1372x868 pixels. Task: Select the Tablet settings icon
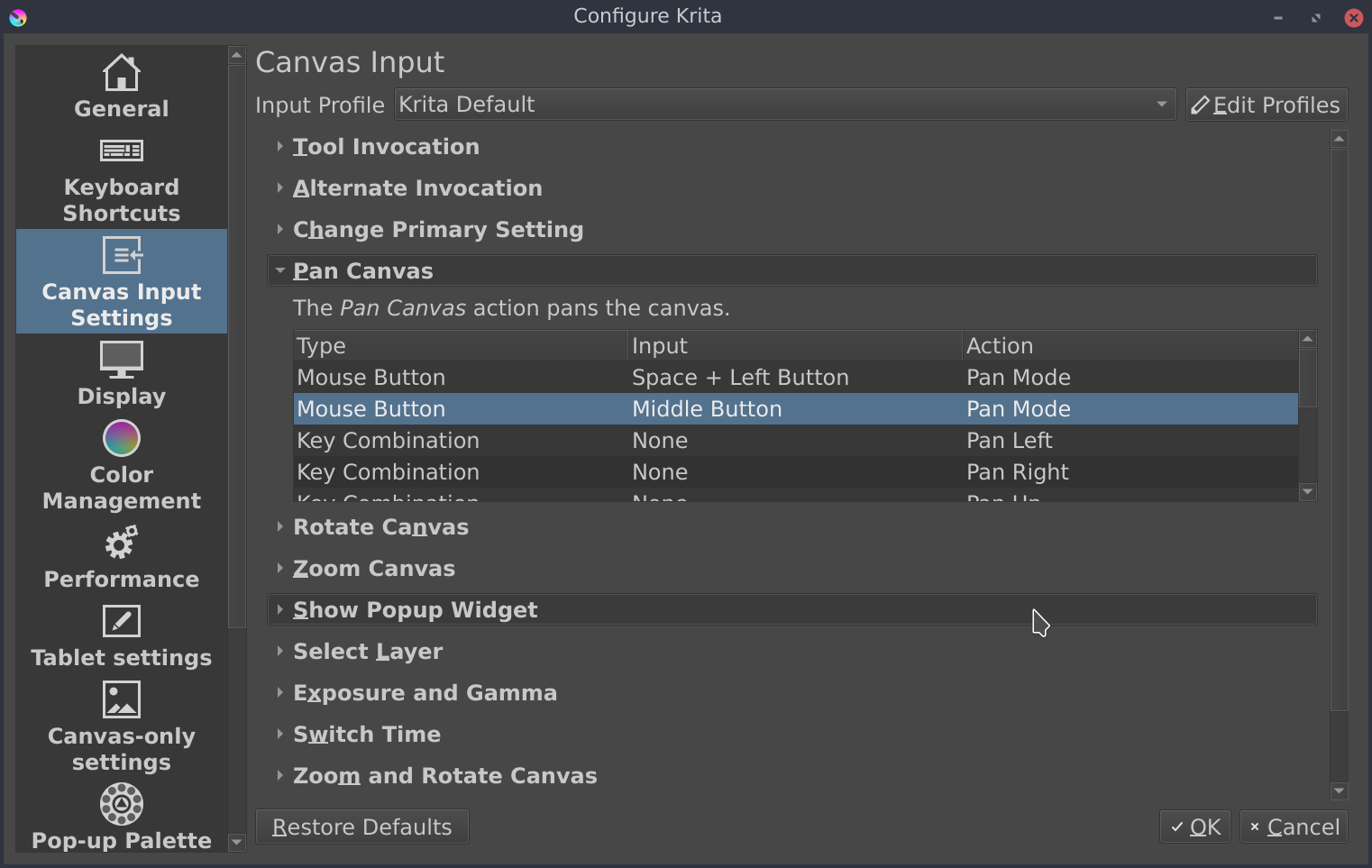pos(122,621)
